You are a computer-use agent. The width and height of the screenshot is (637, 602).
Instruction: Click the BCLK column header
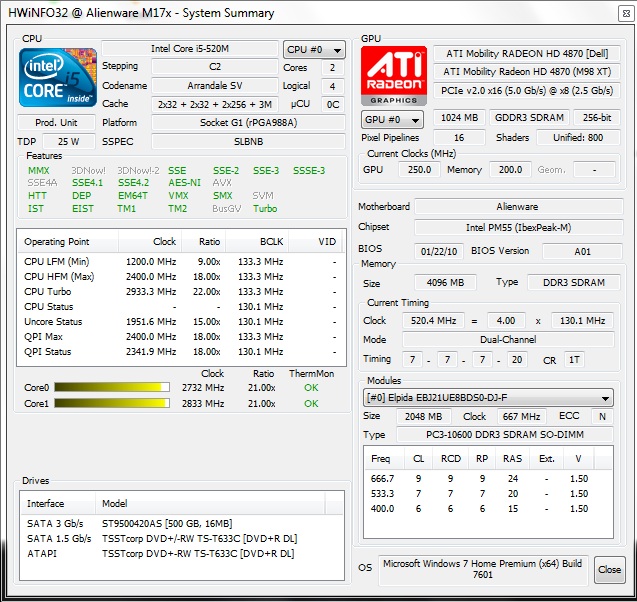tap(257, 242)
